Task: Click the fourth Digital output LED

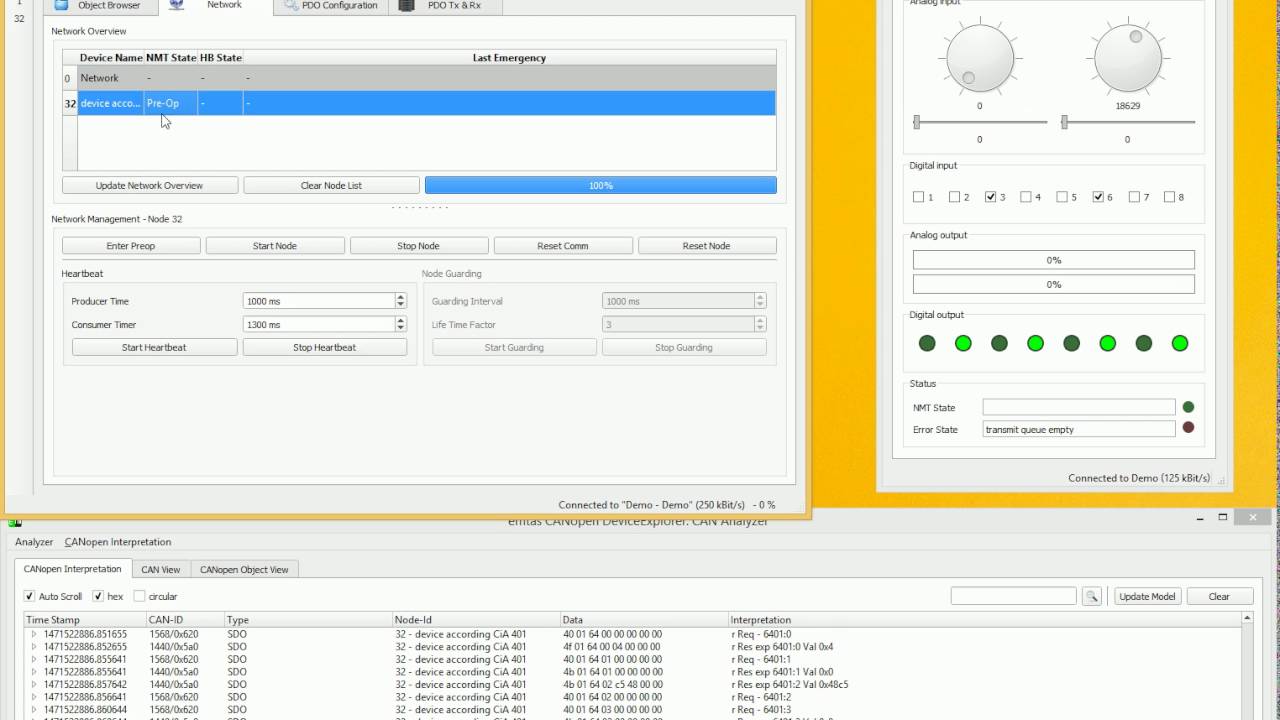Action: tap(1035, 343)
